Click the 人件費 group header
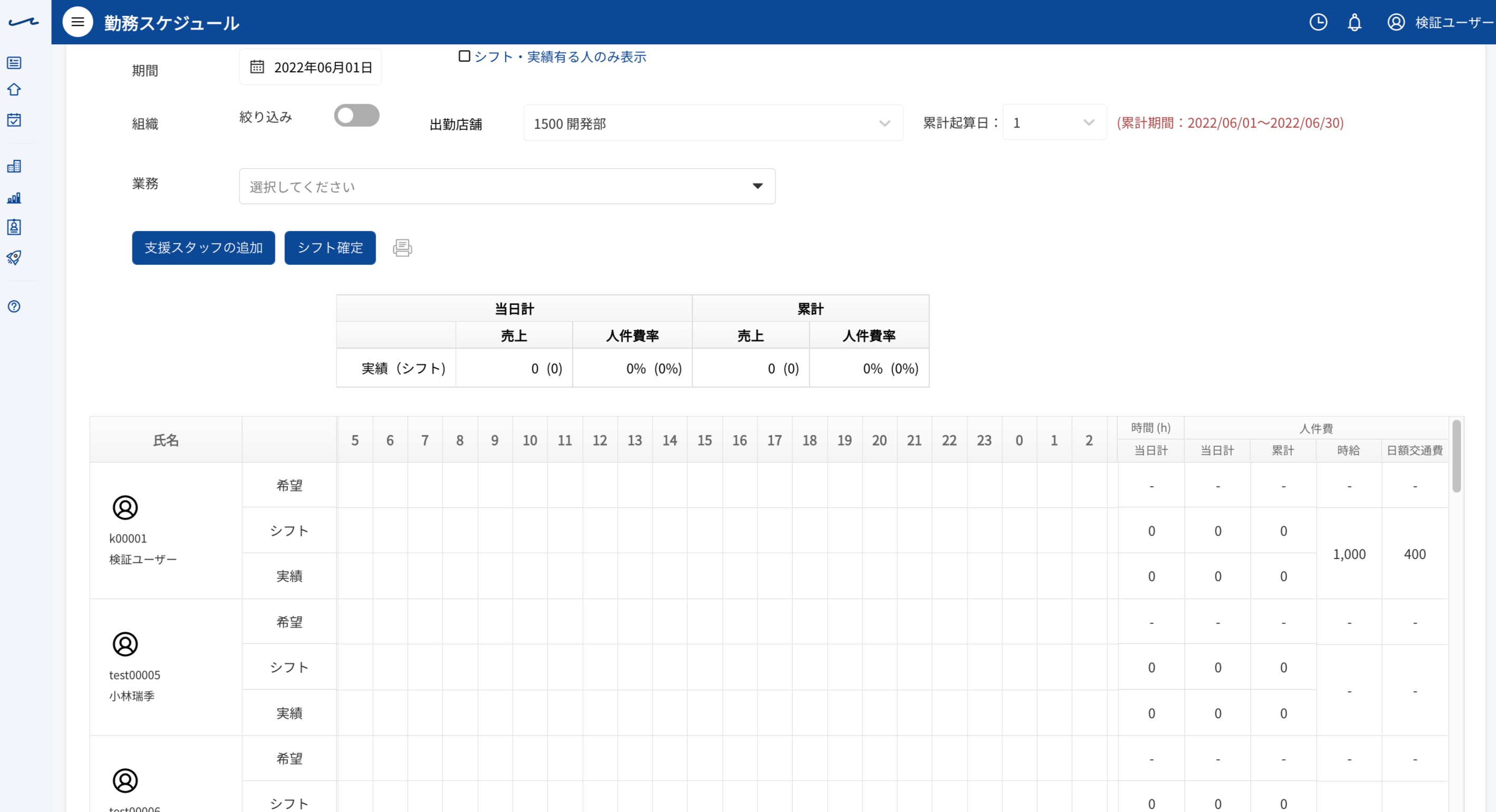Viewport: 1496px width, 812px height. (x=1316, y=428)
